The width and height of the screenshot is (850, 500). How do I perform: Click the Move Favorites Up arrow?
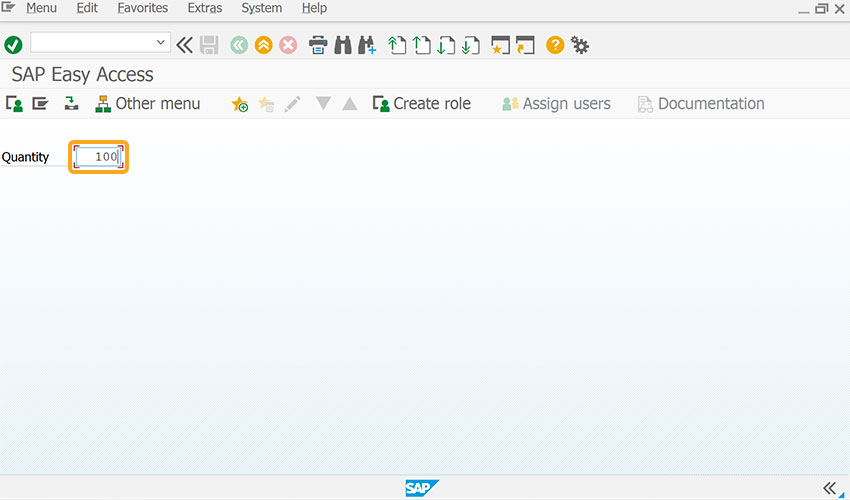350,103
